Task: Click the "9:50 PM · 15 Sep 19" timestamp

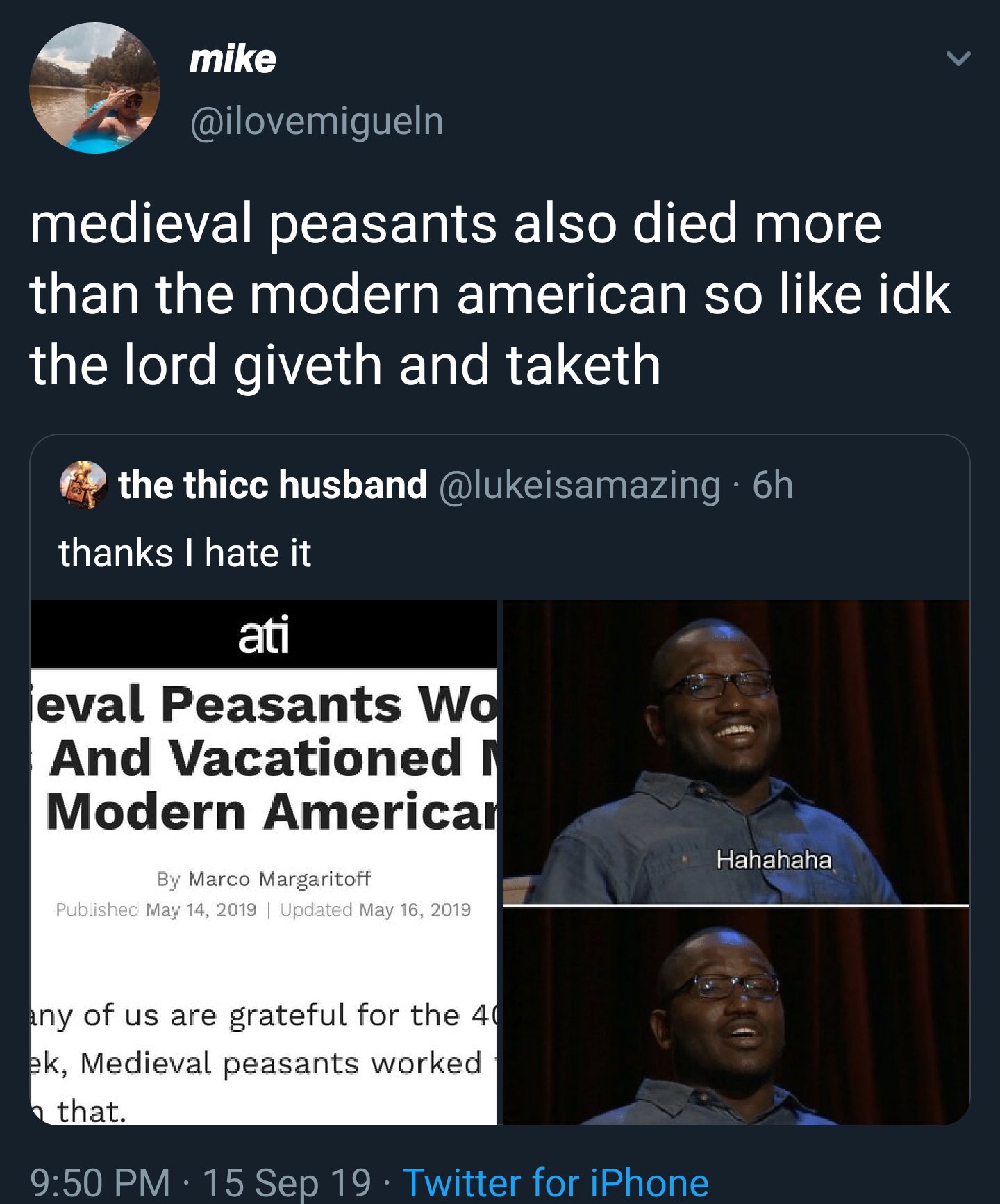Action: tap(201, 1182)
